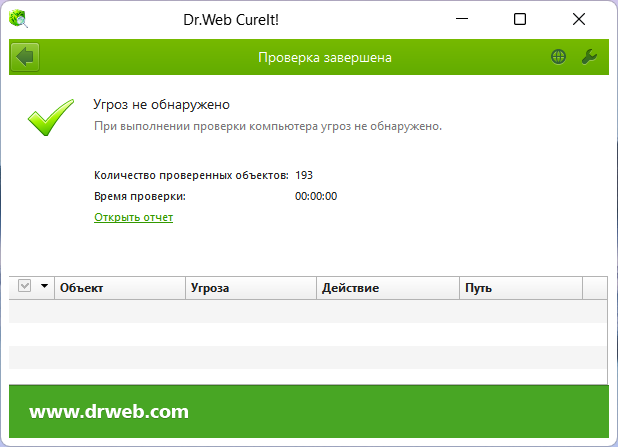
Task: Sort by the Угроза column header
Action: 251,288
